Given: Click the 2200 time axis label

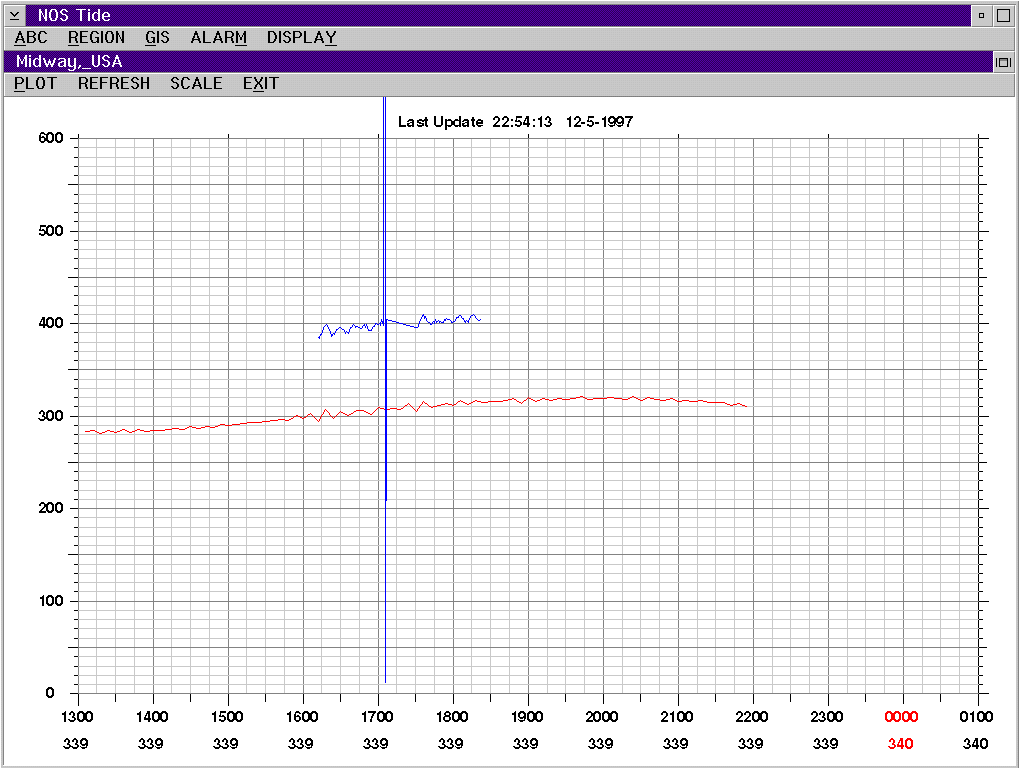Looking at the screenshot, I should click(x=751, y=717).
